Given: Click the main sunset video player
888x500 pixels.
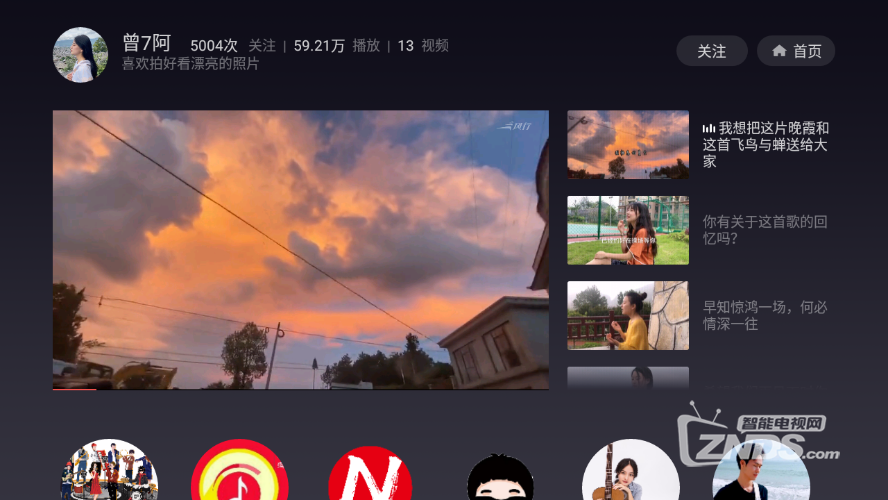Looking at the screenshot, I should click(x=301, y=249).
